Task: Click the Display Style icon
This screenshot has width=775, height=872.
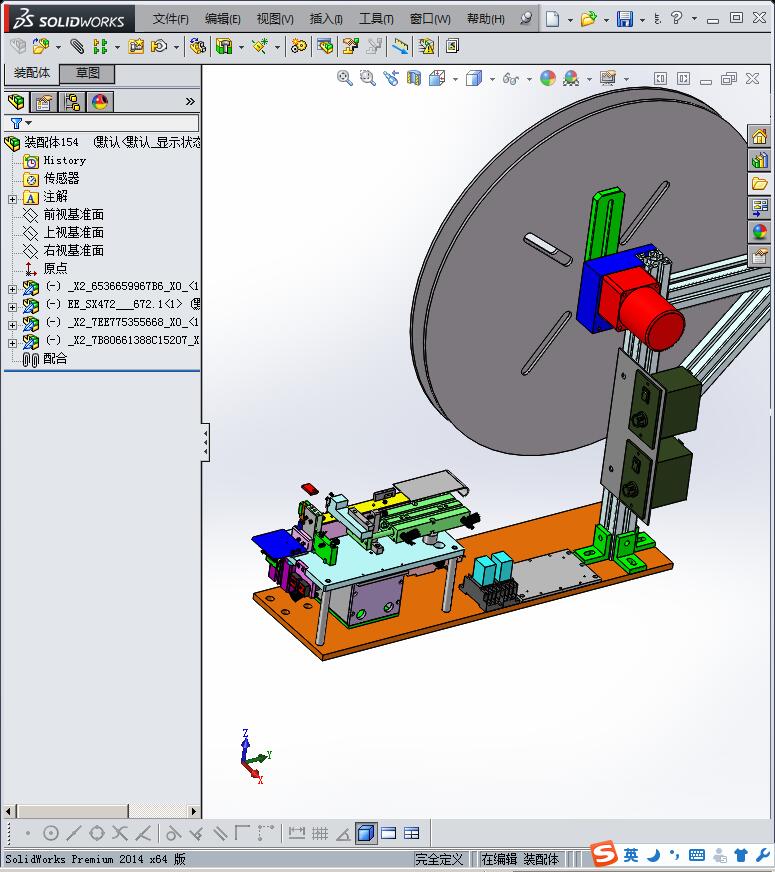Action: point(474,78)
